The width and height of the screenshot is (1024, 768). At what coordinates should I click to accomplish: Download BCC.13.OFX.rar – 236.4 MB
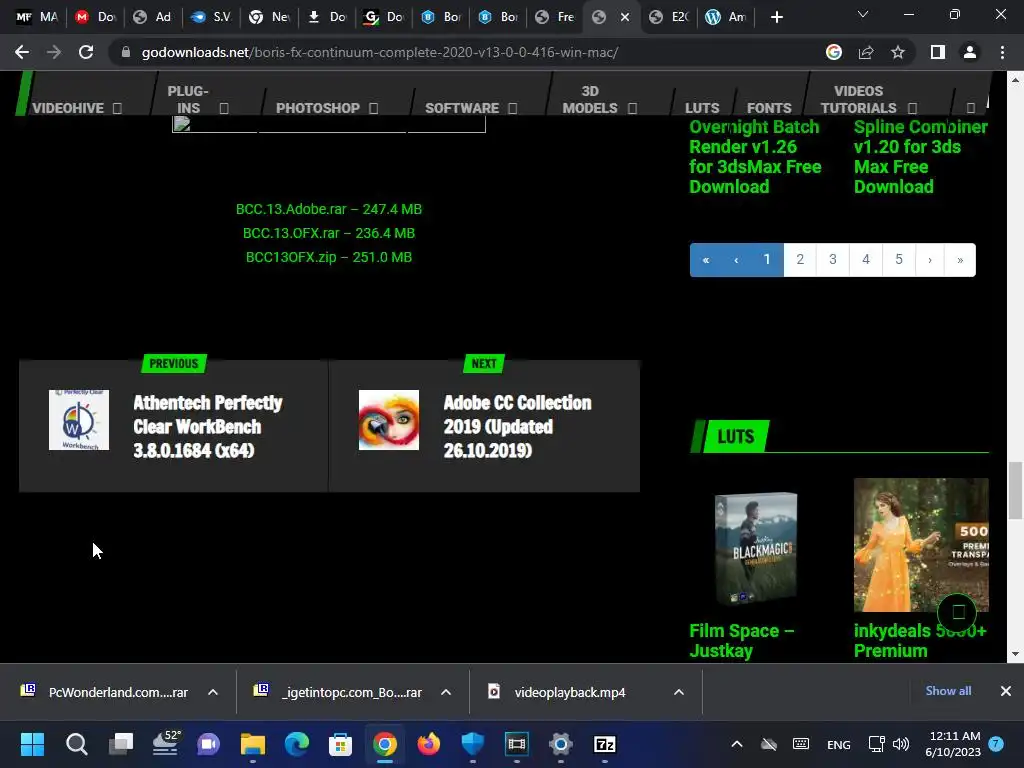(328, 233)
